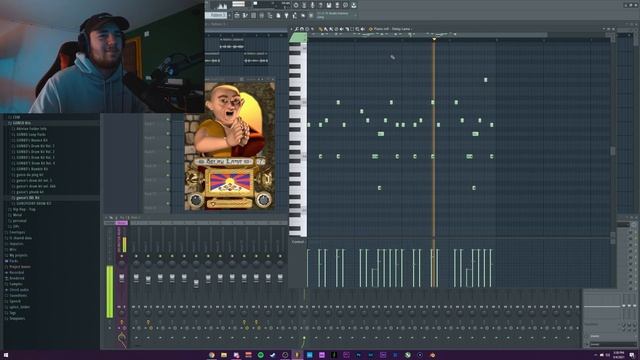Click the highest single note in piano roll
Image resolution: width=640 pixels, height=360 pixels.
point(485,80)
